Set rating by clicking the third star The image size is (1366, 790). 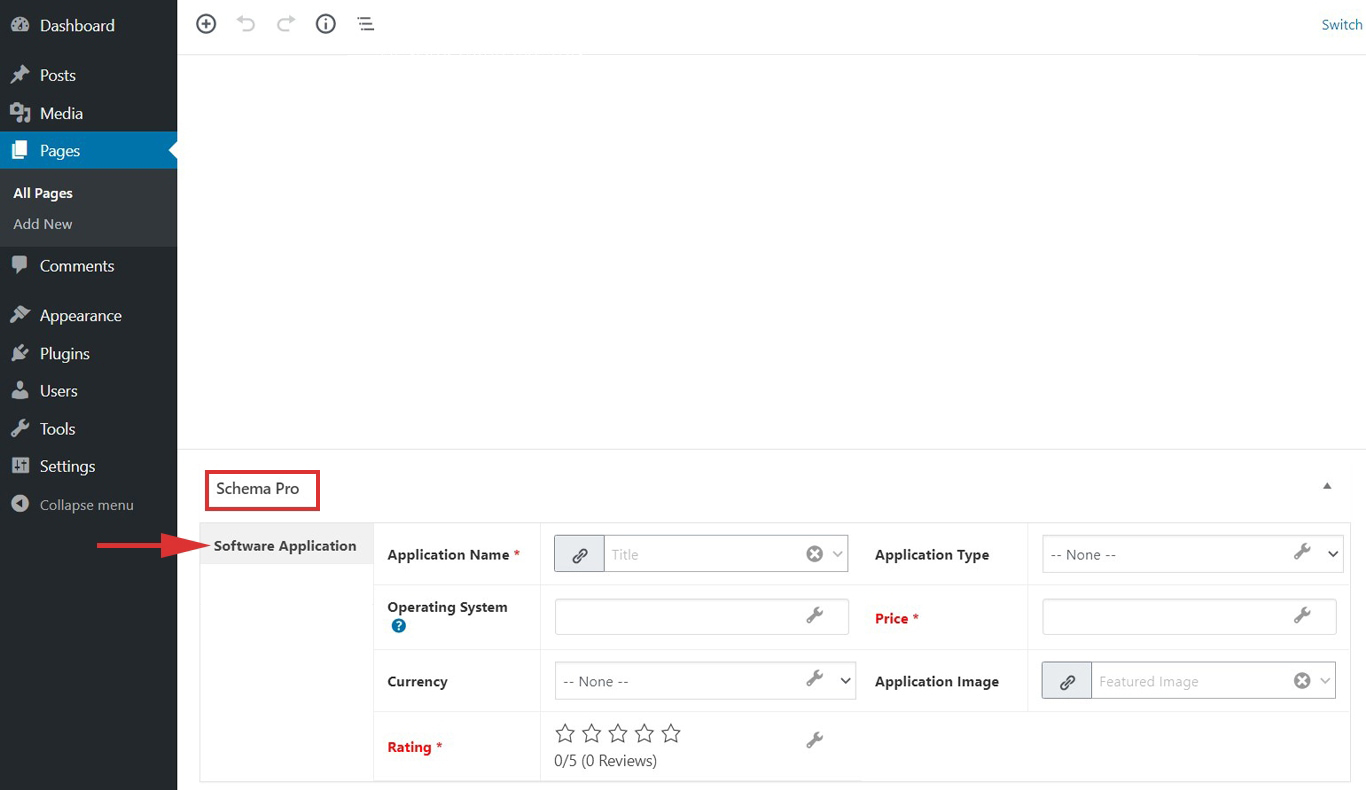[x=617, y=733]
